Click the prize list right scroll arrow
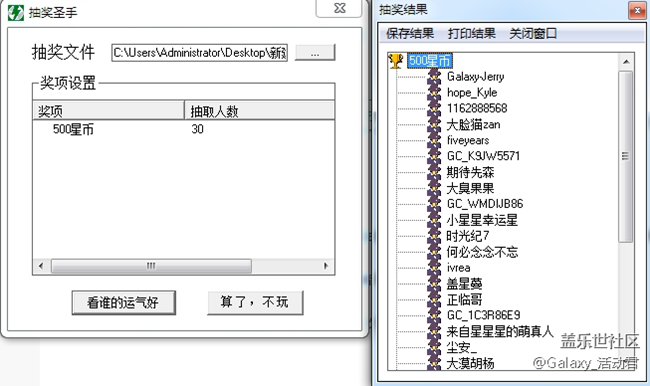The width and height of the screenshot is (650, 386). [326, 266]
